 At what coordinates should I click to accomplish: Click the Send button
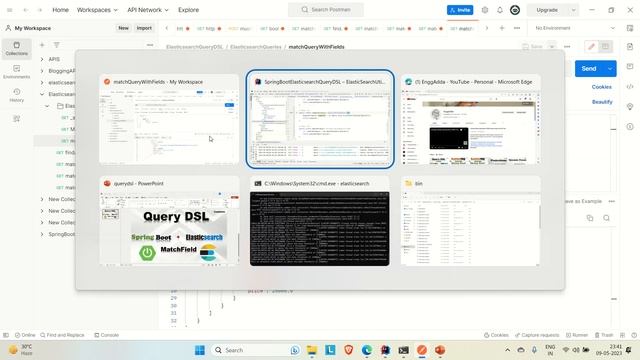pos(589,69)
